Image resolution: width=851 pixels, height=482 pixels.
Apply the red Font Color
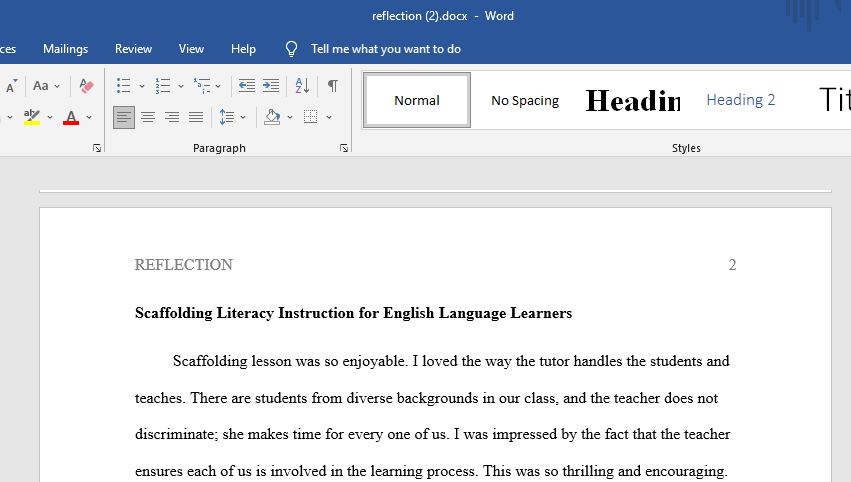tap(71, 117)
